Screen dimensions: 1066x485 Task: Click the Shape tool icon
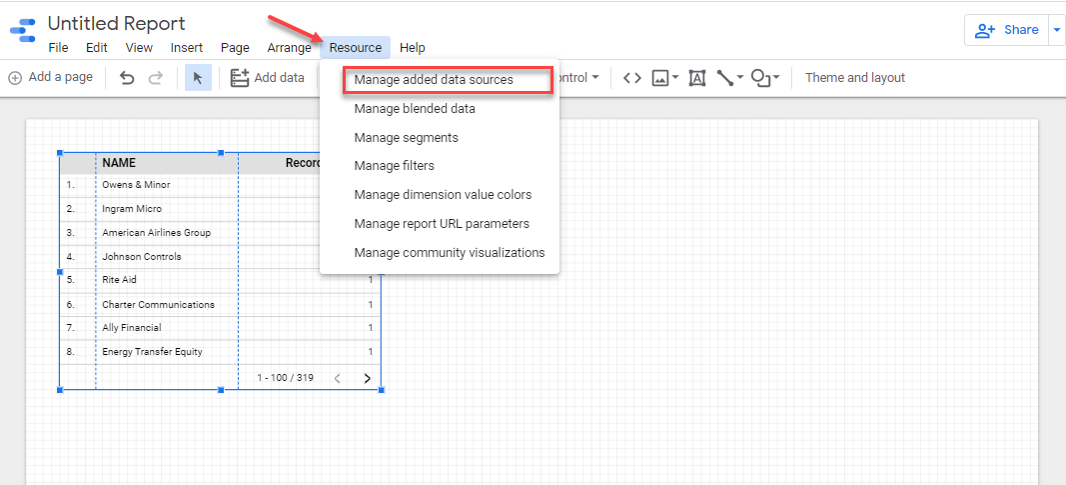(x=760, y=78)
